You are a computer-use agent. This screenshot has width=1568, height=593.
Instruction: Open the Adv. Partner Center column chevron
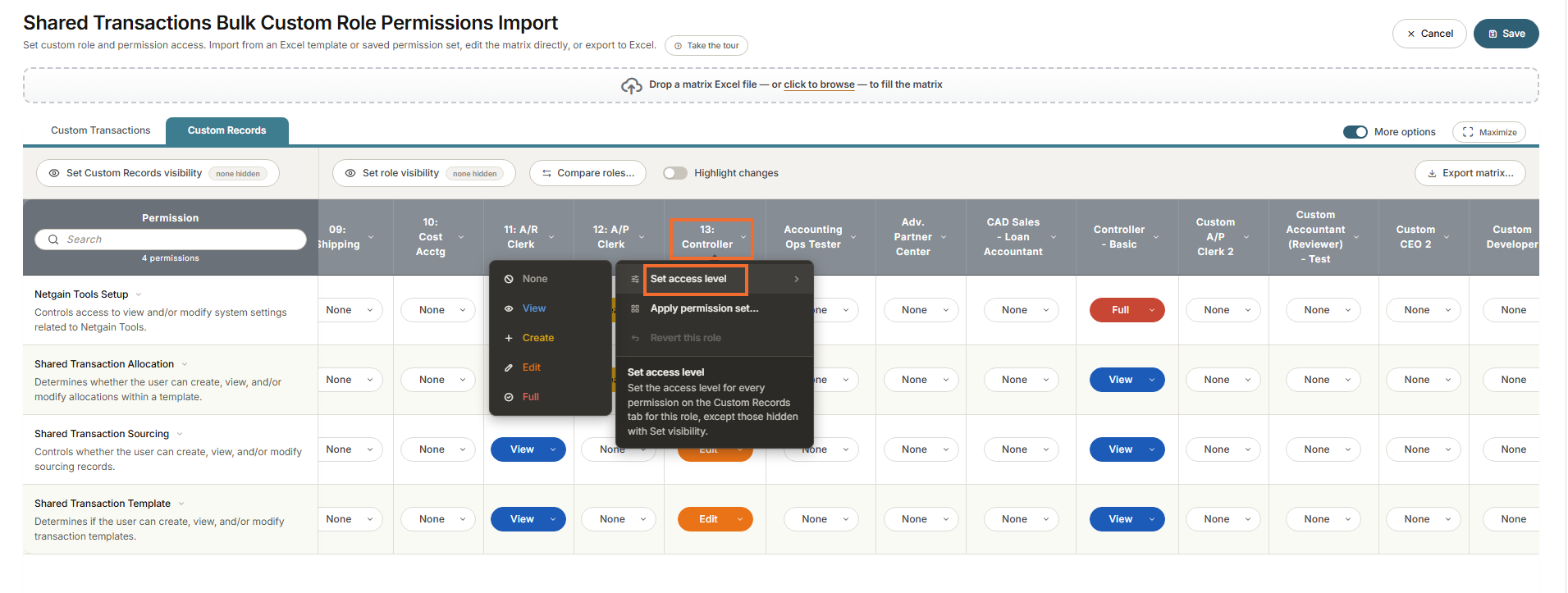pyautogui.click(x=944, y=237)
